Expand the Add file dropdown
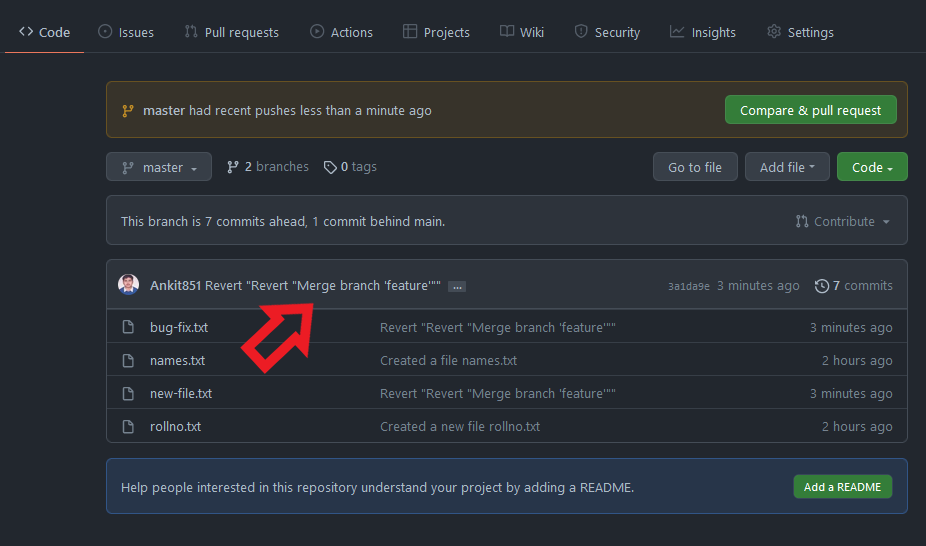The height and width of the screenshot is (546, 926). [x=787, y=167]
